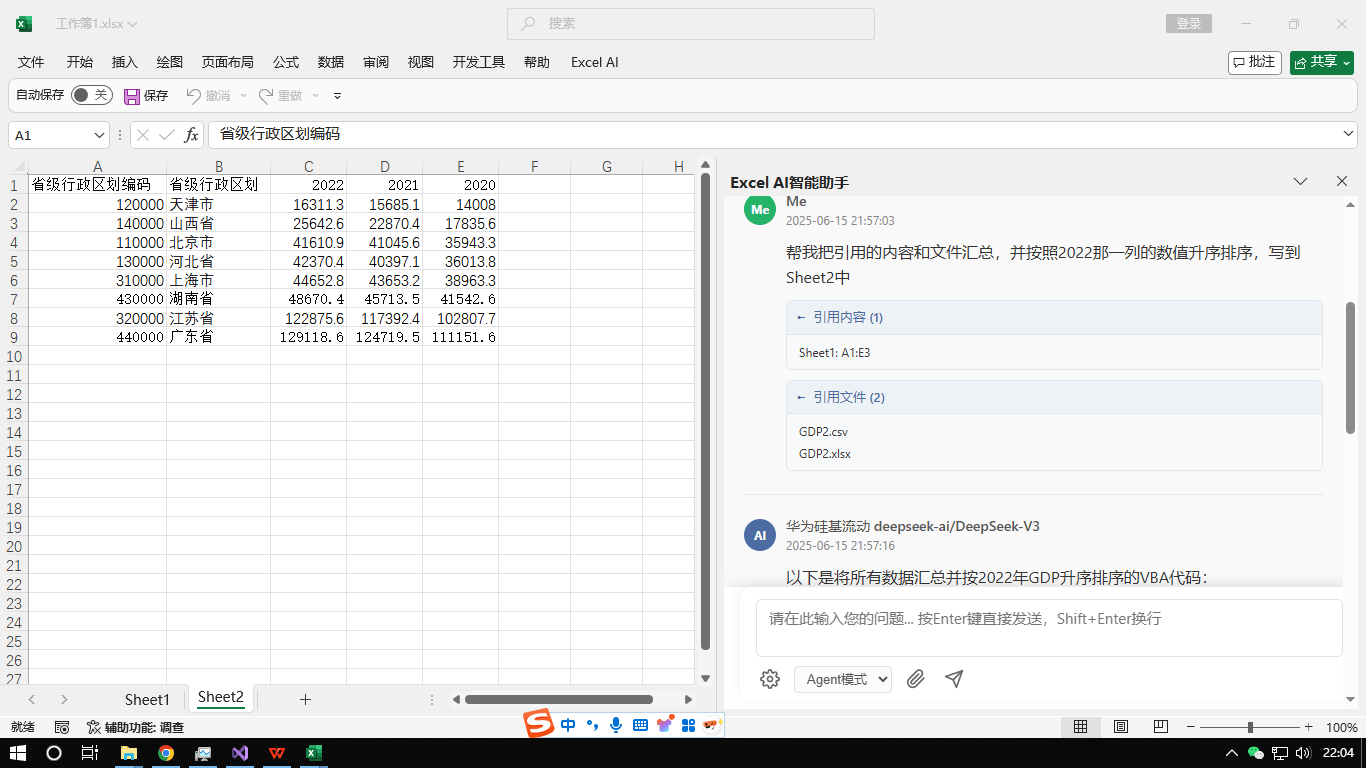Click the horizontal scrollbar thumb

(x=559, y=699)
